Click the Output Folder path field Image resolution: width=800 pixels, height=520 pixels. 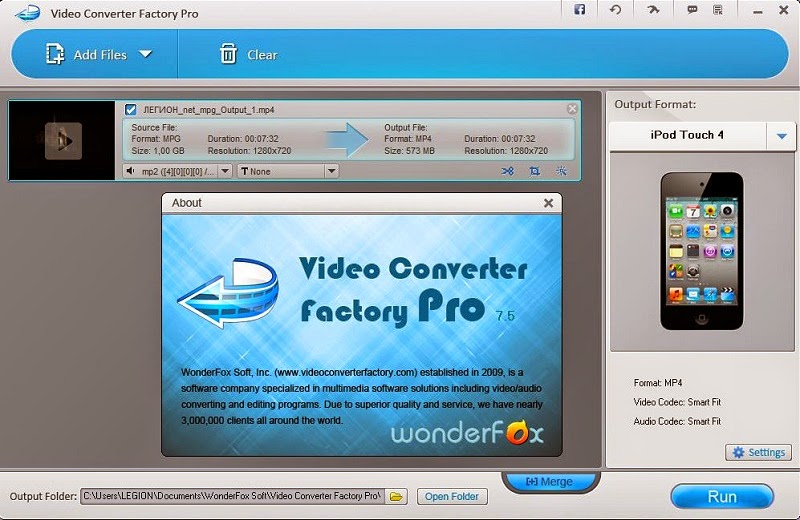232,496
